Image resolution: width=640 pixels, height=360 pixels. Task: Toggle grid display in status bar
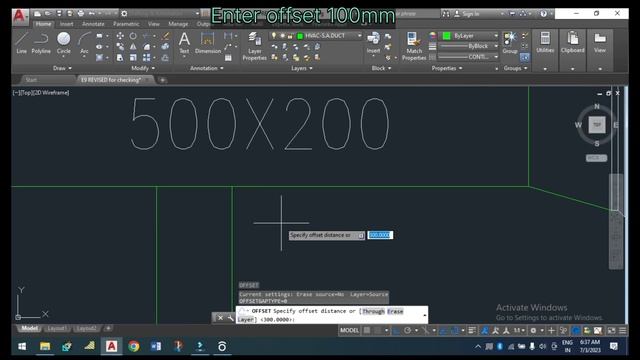367,330
